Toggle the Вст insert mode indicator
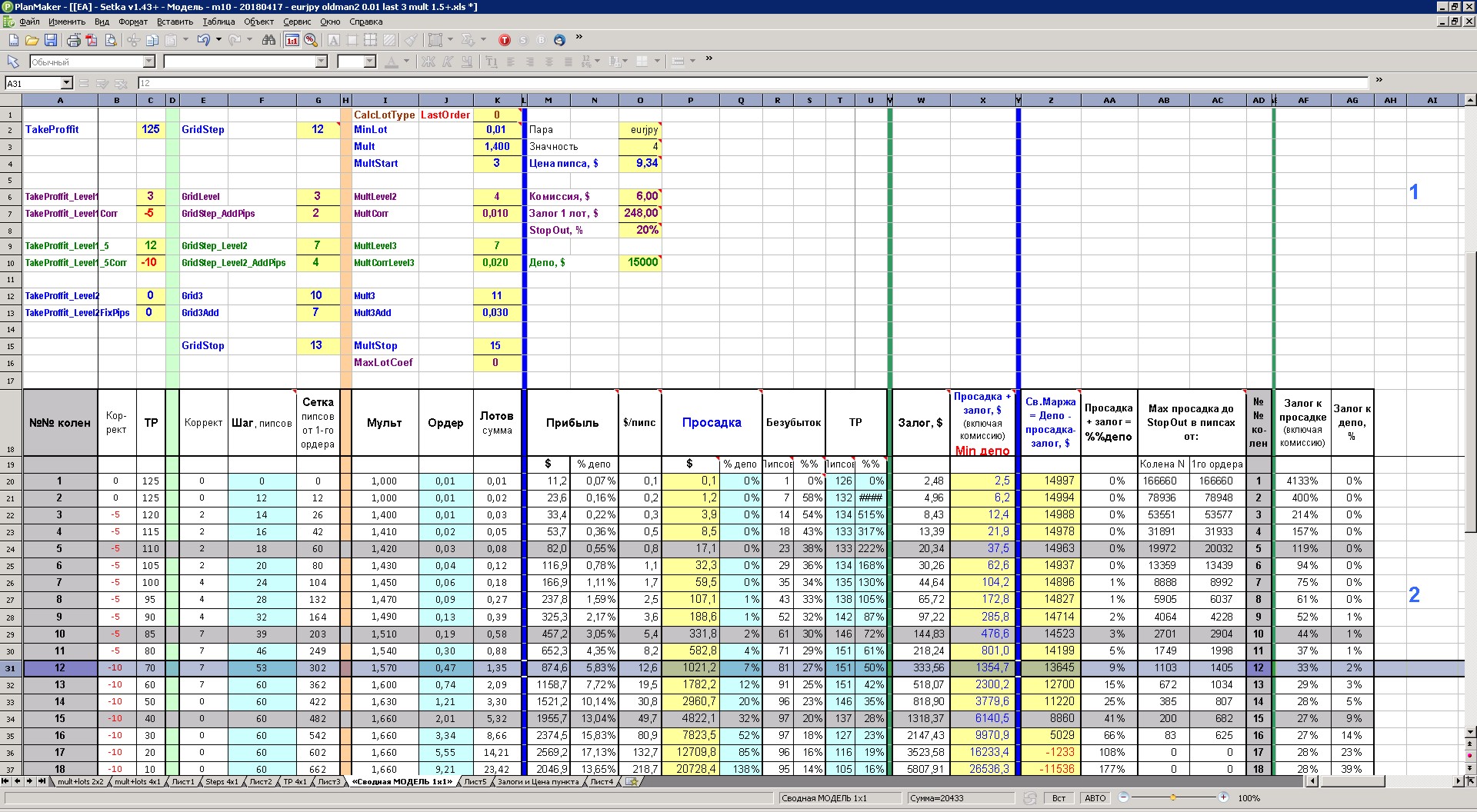The image size is (1477, 812). pyautogui.click(x=1059, y=798)
